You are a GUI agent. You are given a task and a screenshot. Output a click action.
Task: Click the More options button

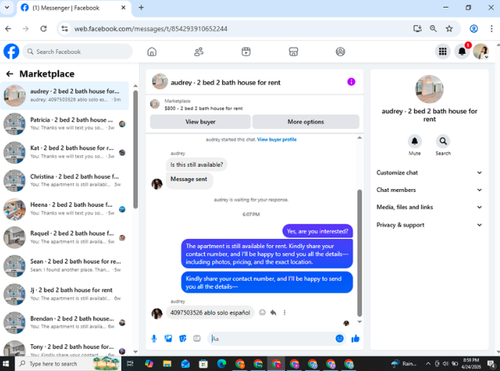pyautogui.click(x=306, y=122)
